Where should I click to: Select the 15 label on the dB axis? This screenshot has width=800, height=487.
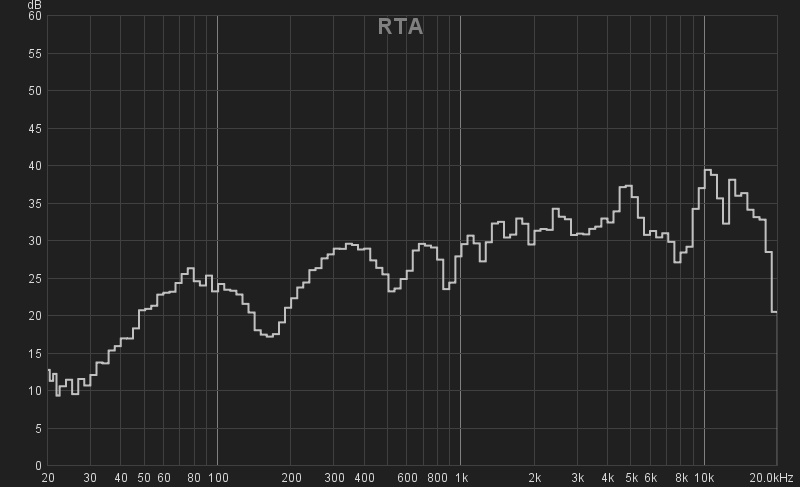(x=35, y=353)
